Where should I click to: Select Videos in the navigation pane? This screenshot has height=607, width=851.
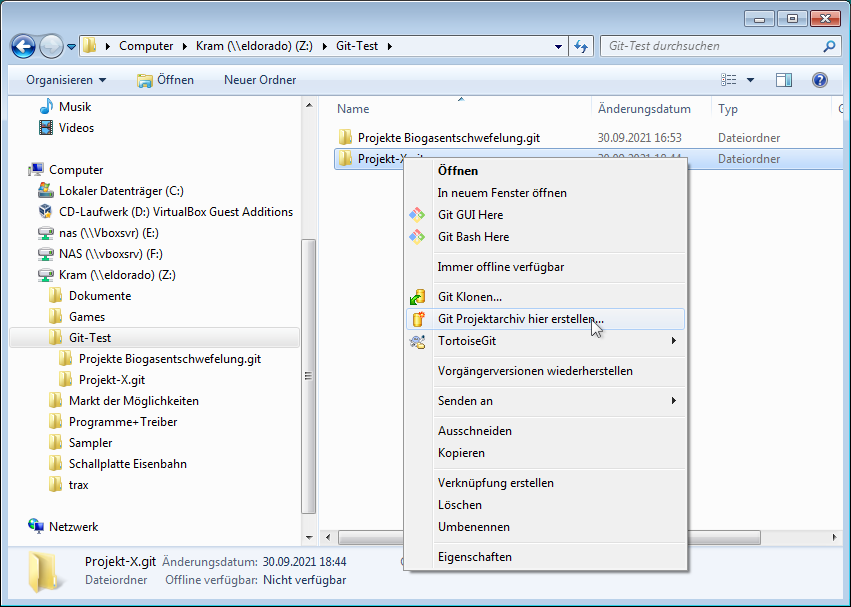coord(76,128)
